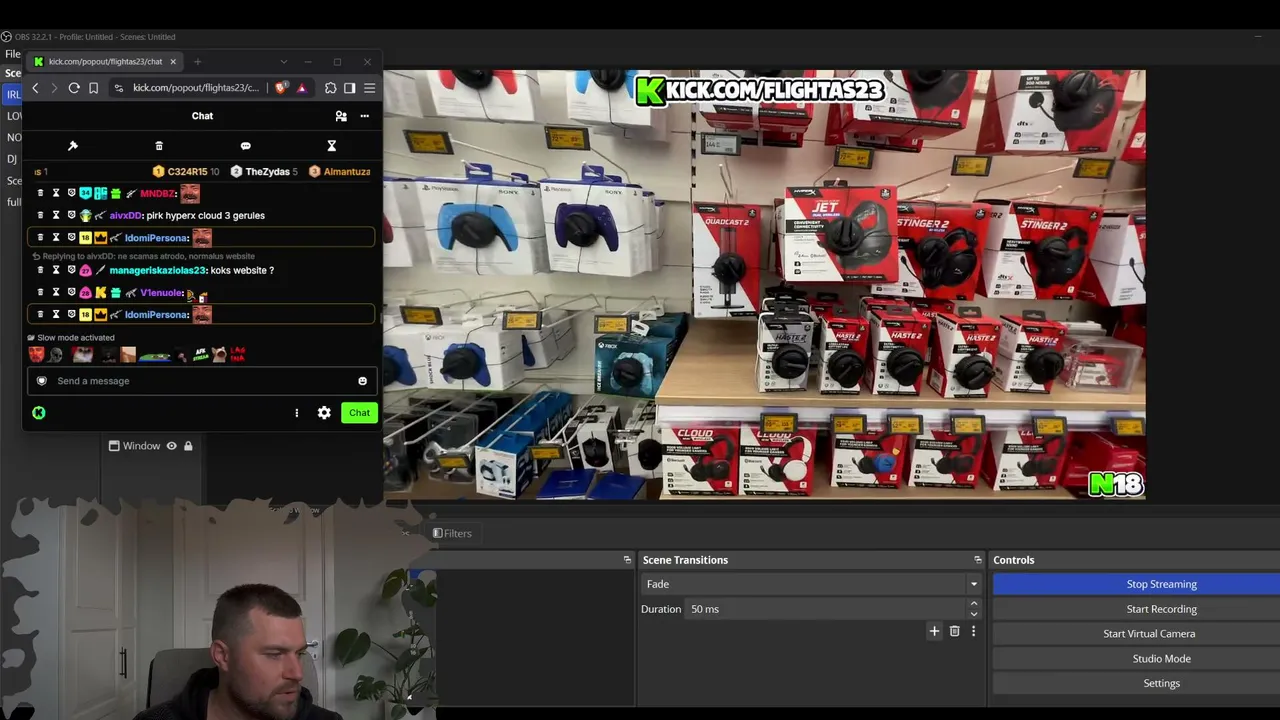Select the DJ scene in list

click(x=12, y=159)
